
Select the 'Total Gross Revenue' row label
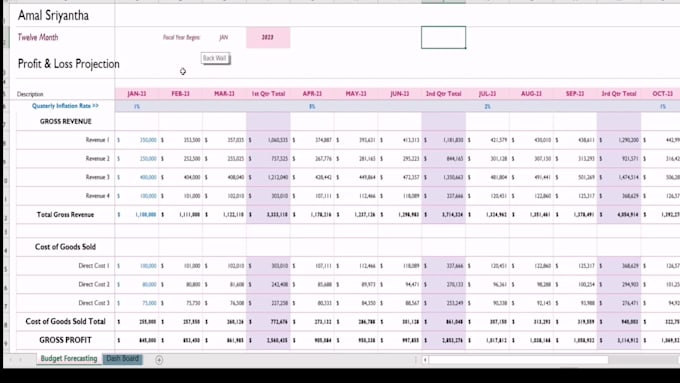pyautogui.click(x=65, y=214)
